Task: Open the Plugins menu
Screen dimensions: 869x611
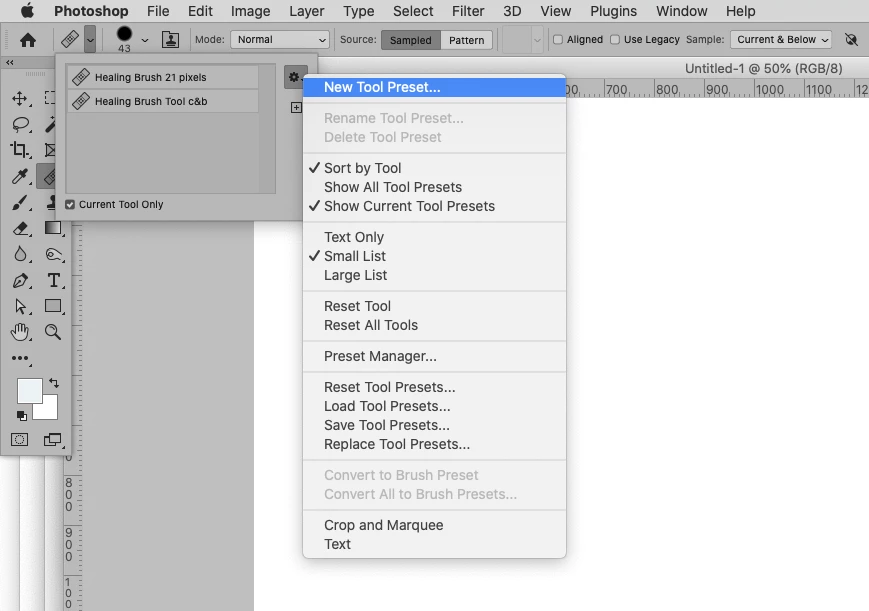Action: [x=614, y=11]
